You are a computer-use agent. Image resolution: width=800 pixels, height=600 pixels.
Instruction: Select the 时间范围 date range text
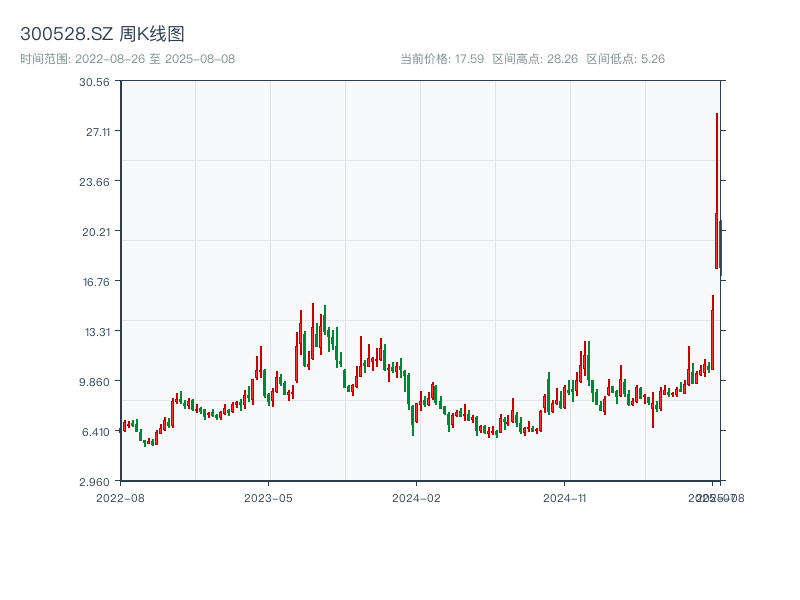pos(128,59)
